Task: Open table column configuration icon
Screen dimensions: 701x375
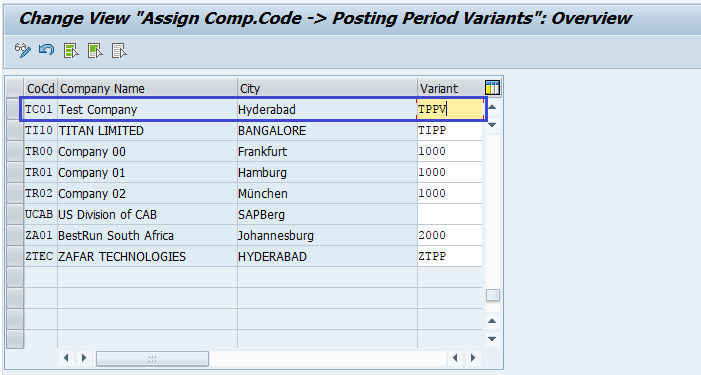Action: tap(492, 88)
